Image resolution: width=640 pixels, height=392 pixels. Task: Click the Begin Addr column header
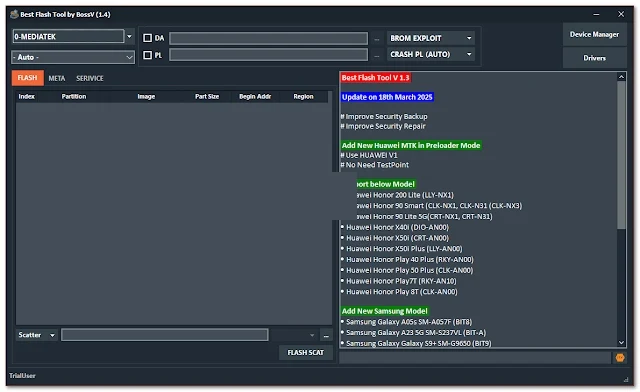point(255,97)
